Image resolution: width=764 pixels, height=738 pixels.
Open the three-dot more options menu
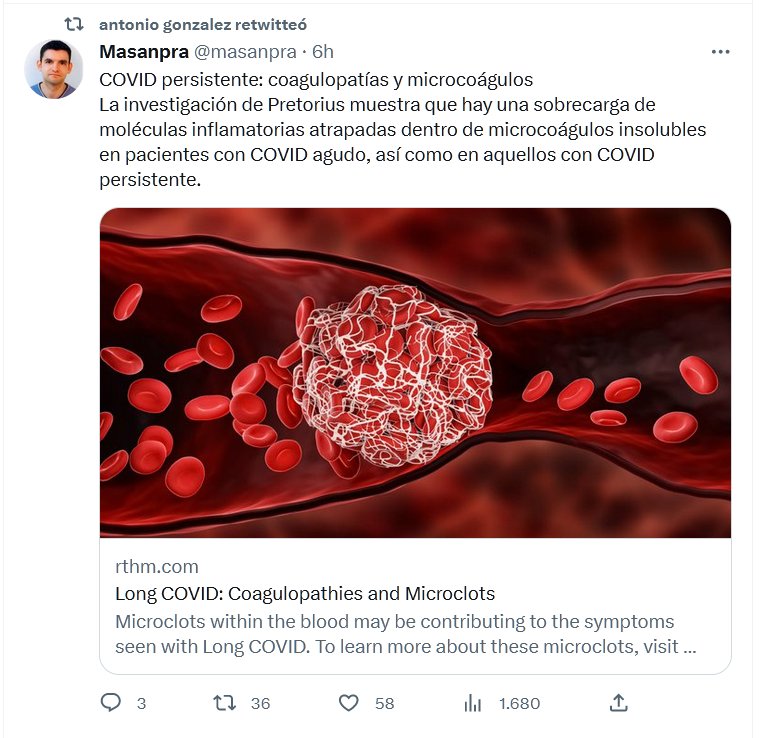(x=720, y=52)
